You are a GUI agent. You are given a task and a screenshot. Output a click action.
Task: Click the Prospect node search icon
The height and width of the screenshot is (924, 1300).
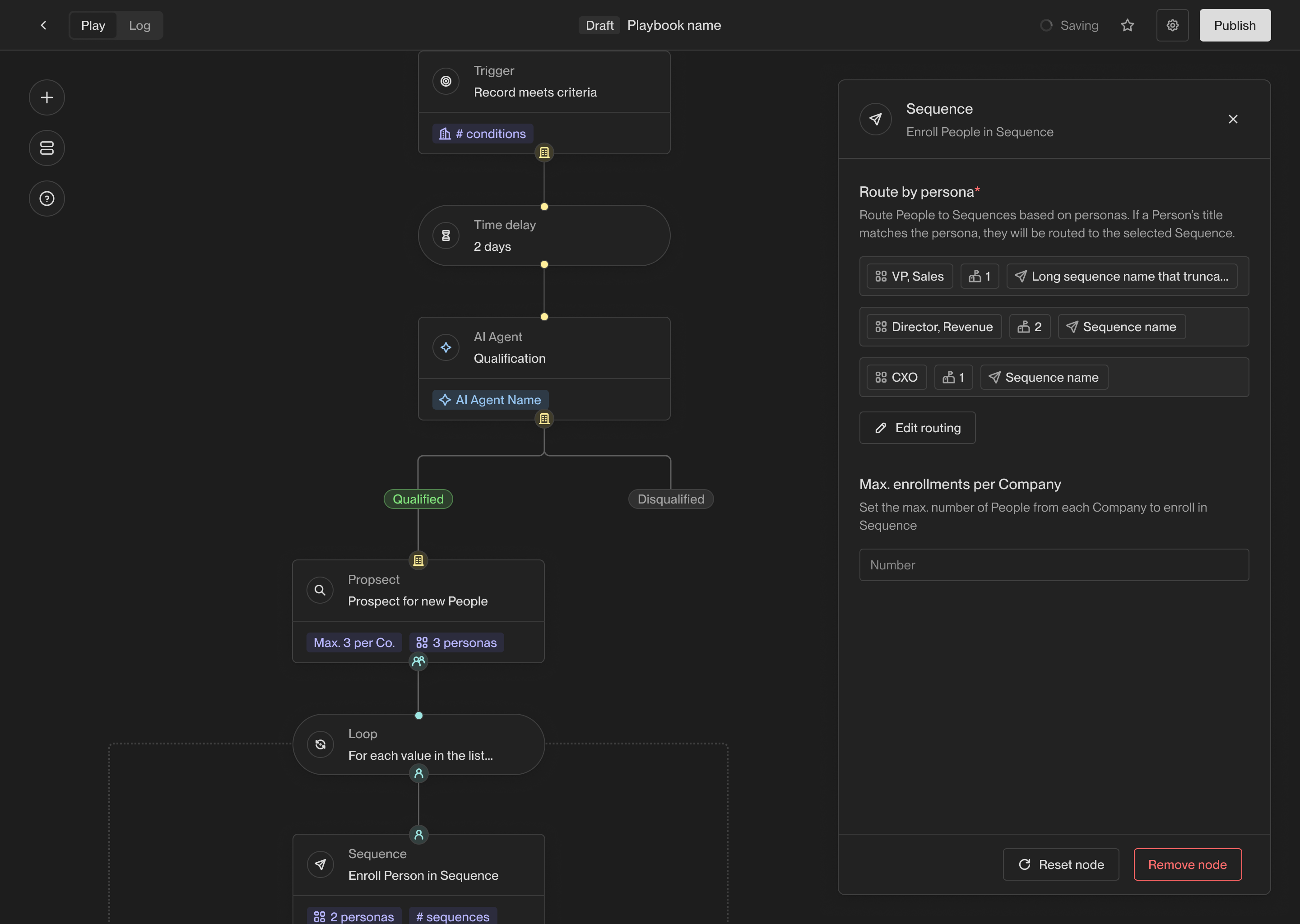320,590
